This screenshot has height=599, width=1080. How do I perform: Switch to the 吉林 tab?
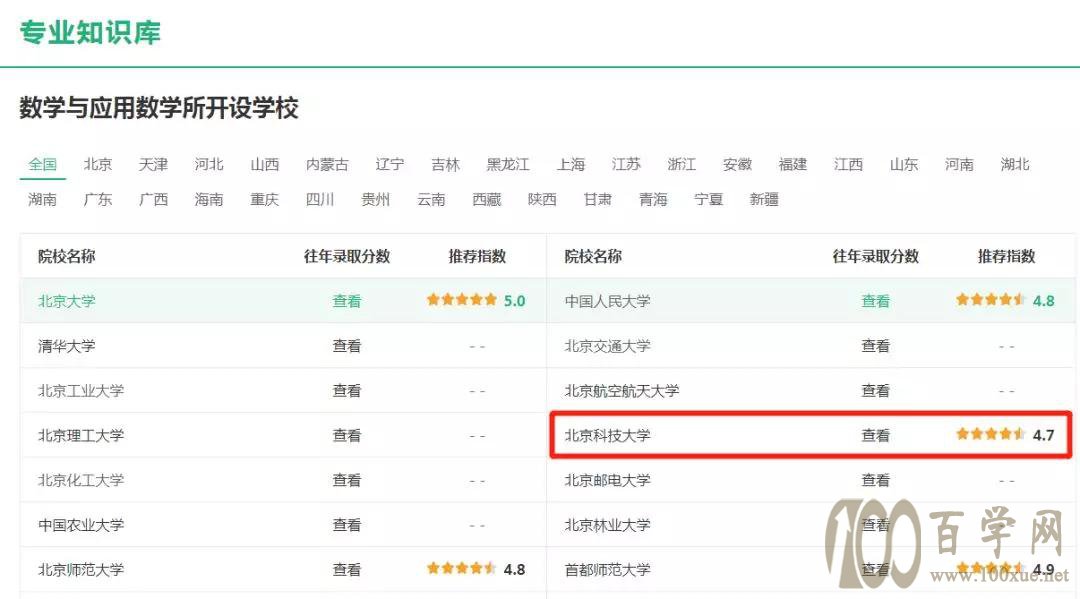pos(446,165)
